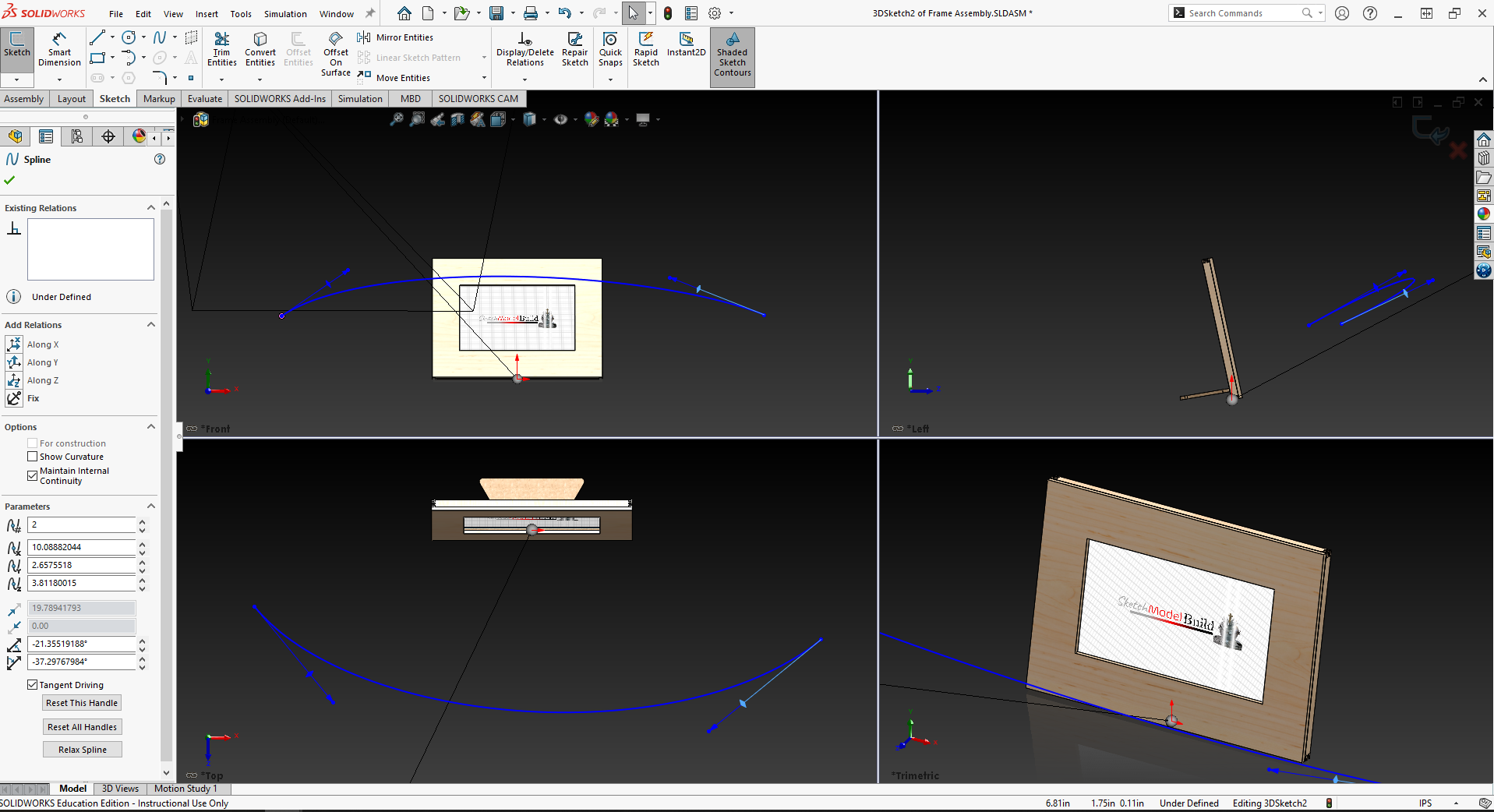Collapse Options section
The height and width of the screenshot is (812, 1494).
(151, 426)
